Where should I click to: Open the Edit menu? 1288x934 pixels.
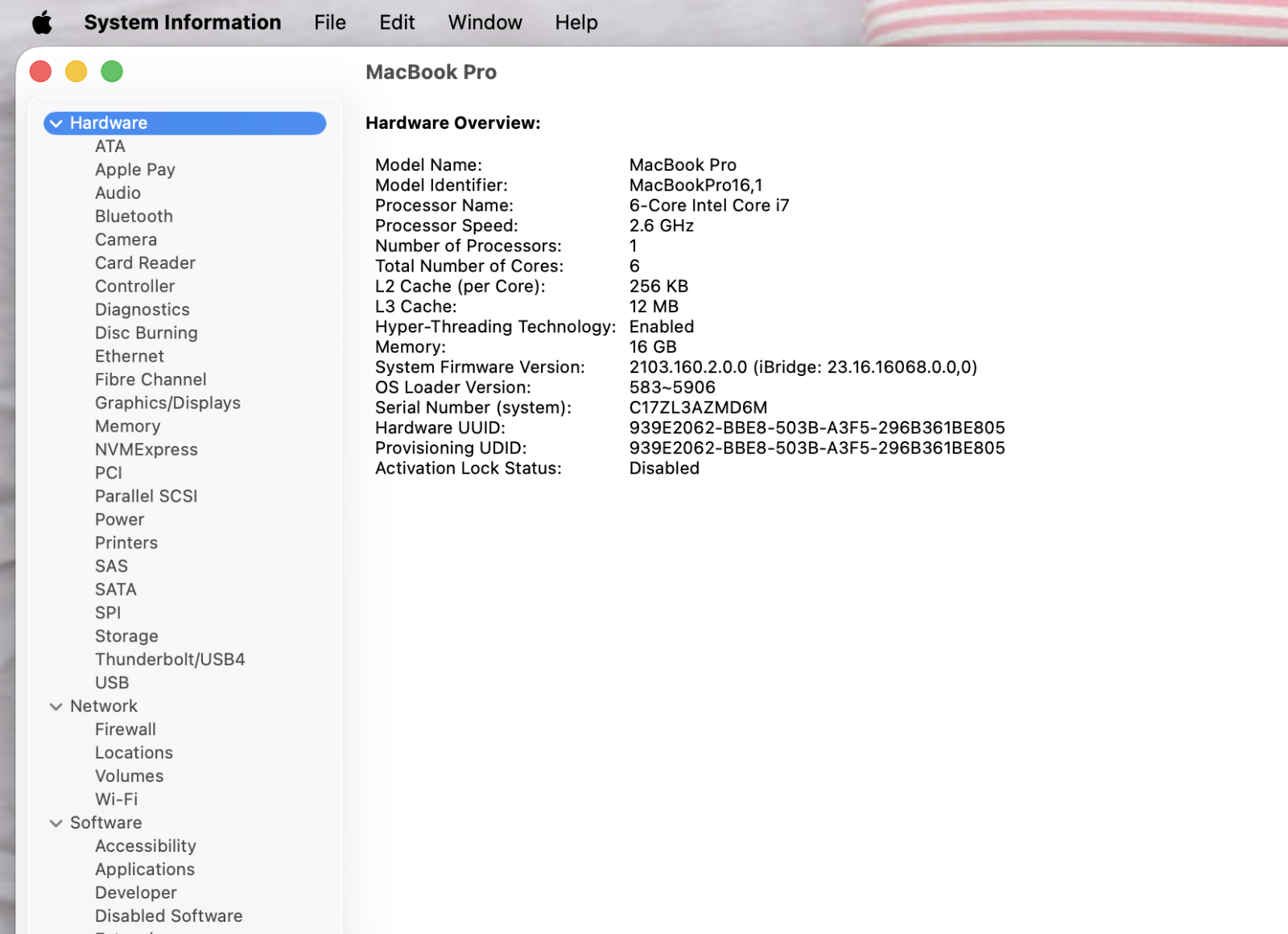pyautogui.click(x=397, y=23)
